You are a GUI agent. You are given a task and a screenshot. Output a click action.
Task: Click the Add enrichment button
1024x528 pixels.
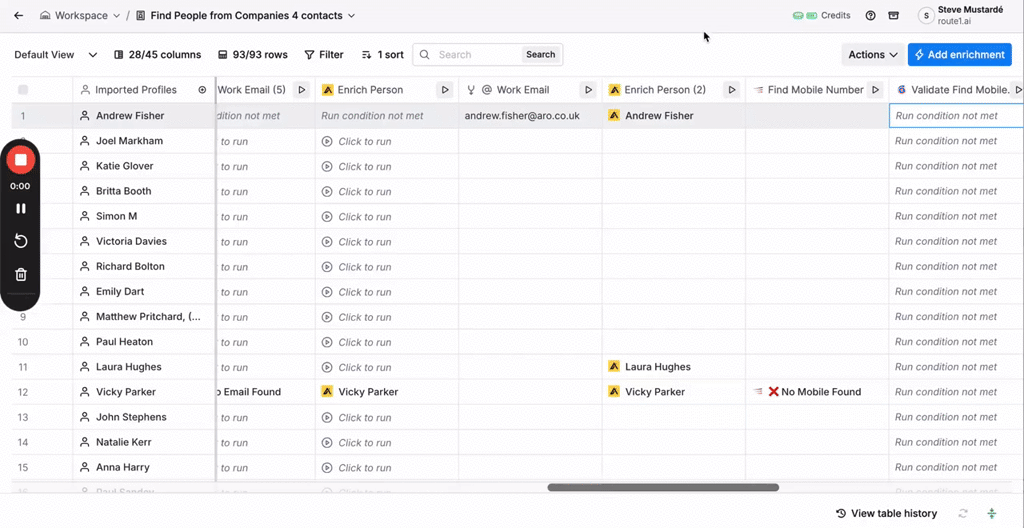coord(959,55)
